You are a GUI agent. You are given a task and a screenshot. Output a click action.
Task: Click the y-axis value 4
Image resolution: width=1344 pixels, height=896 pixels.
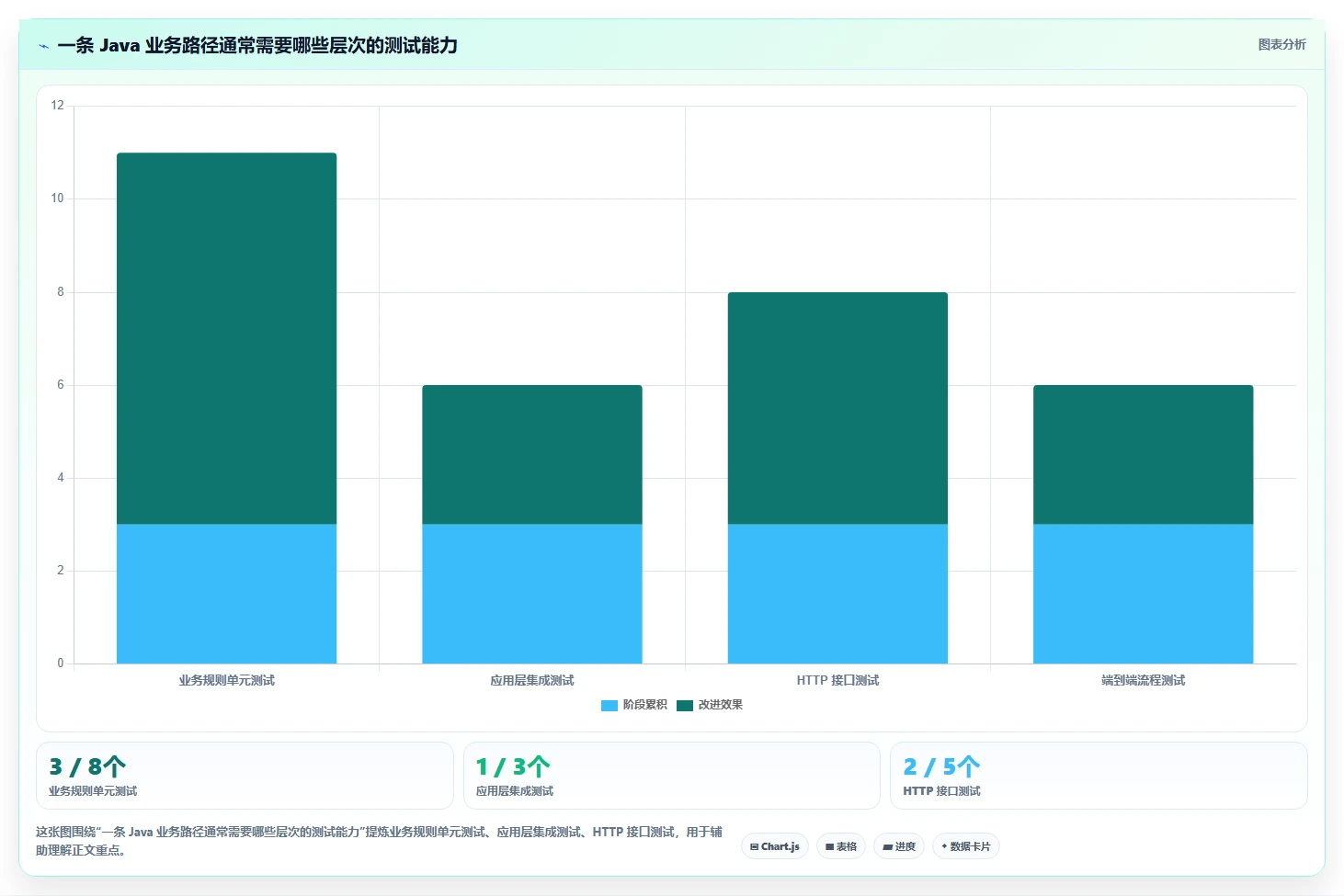[61, 477]
